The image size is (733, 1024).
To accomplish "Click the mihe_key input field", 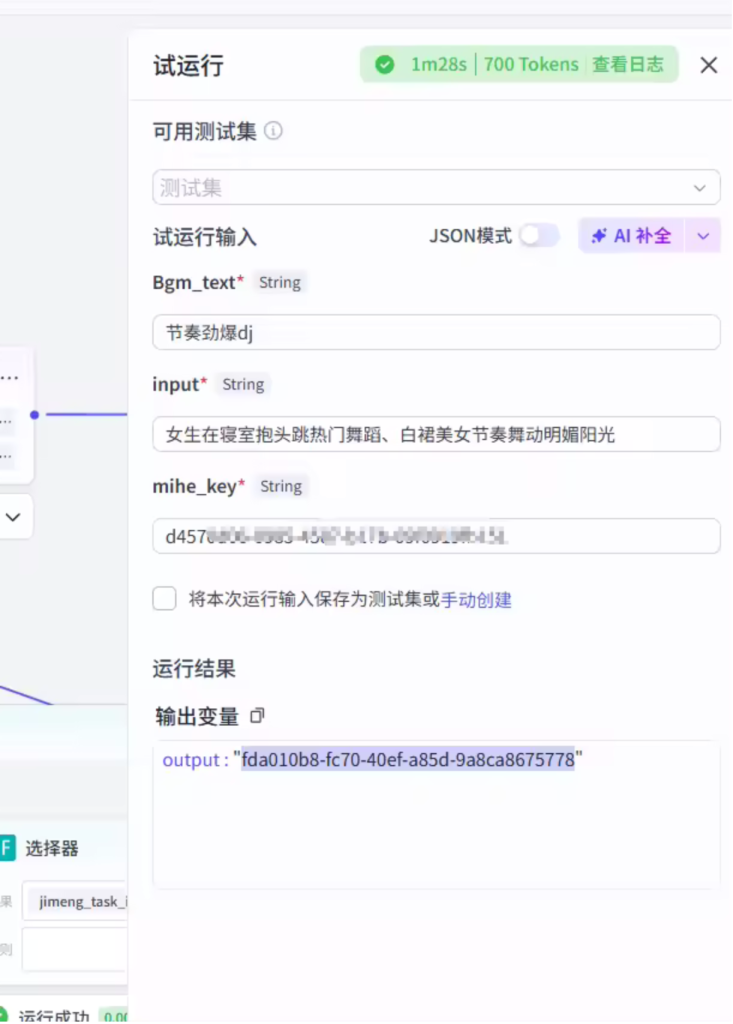I will (x=436, y=536).
